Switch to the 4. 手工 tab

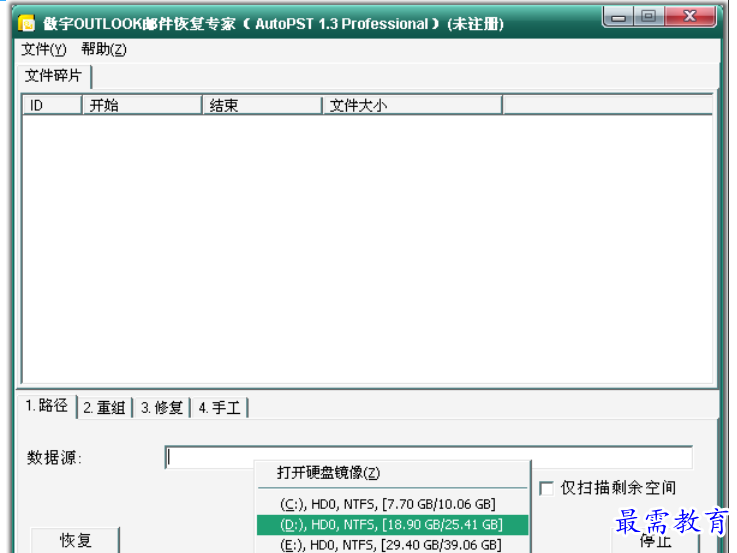[x=220, y=407]
